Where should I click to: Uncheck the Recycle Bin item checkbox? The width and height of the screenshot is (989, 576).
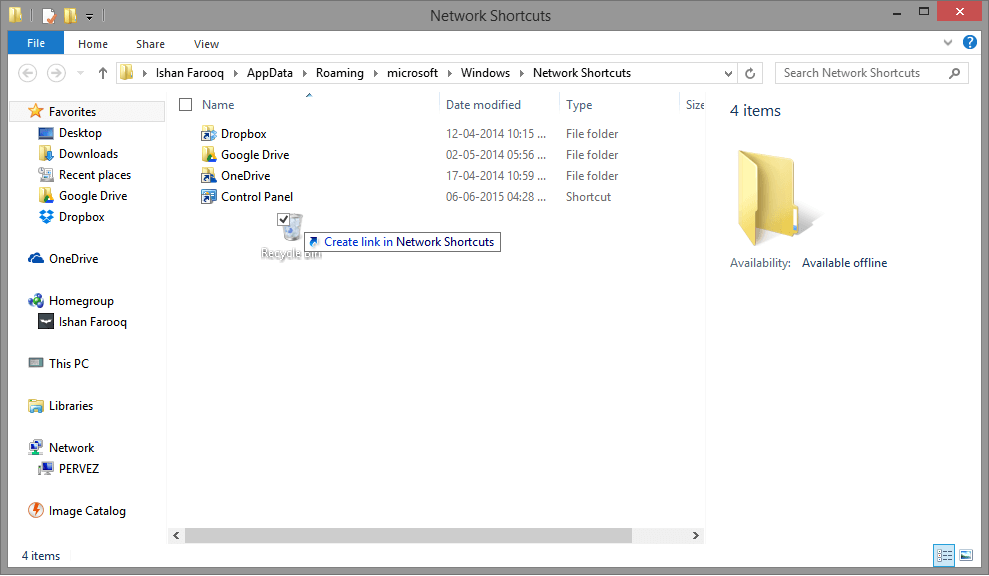click(x=284, y=219)
